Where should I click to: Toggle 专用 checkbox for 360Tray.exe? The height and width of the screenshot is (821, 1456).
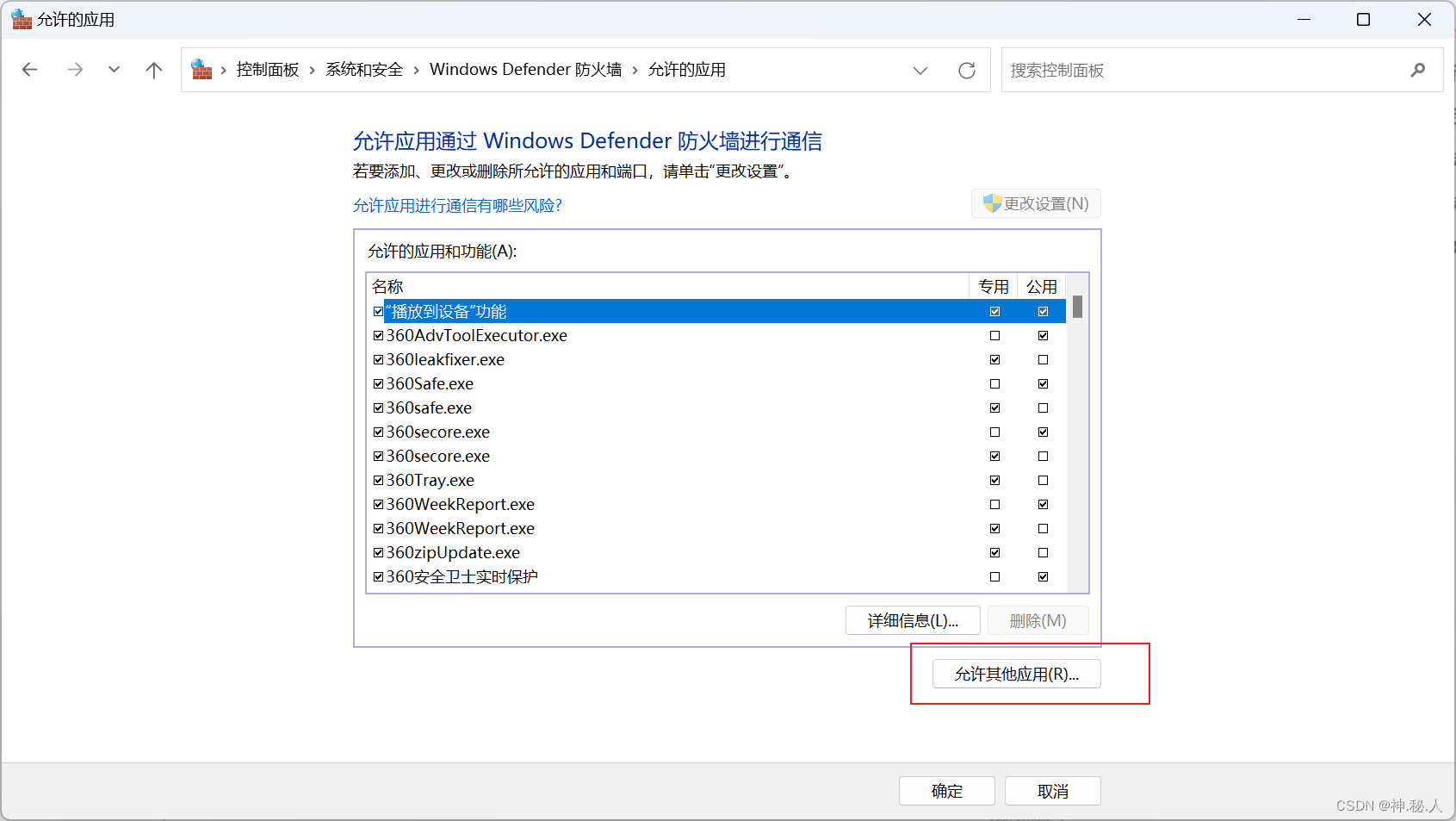(x=995, y=481)
